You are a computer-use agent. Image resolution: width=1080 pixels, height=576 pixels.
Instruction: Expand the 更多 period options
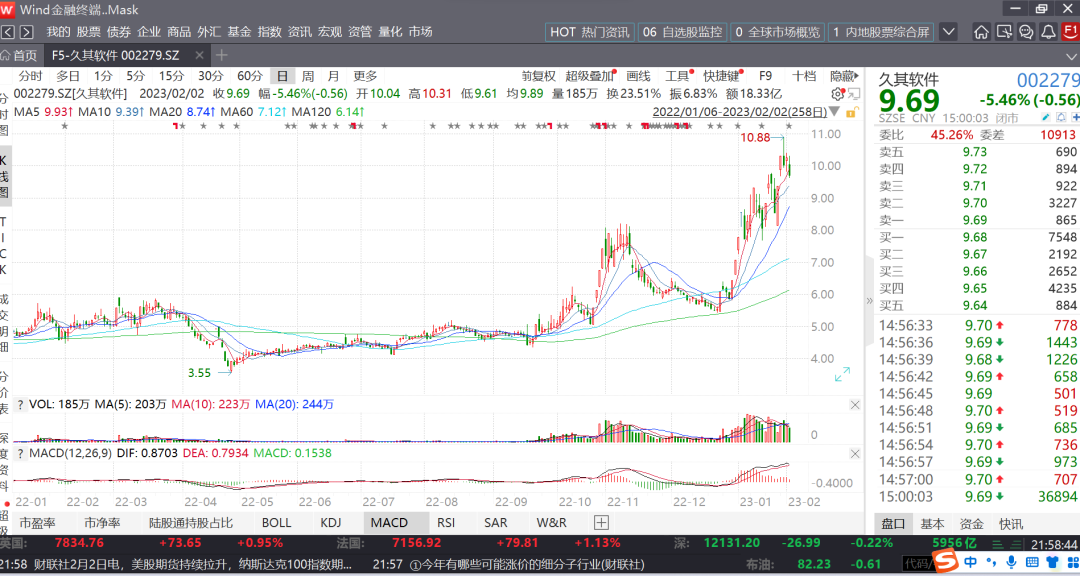coord(365,76)
